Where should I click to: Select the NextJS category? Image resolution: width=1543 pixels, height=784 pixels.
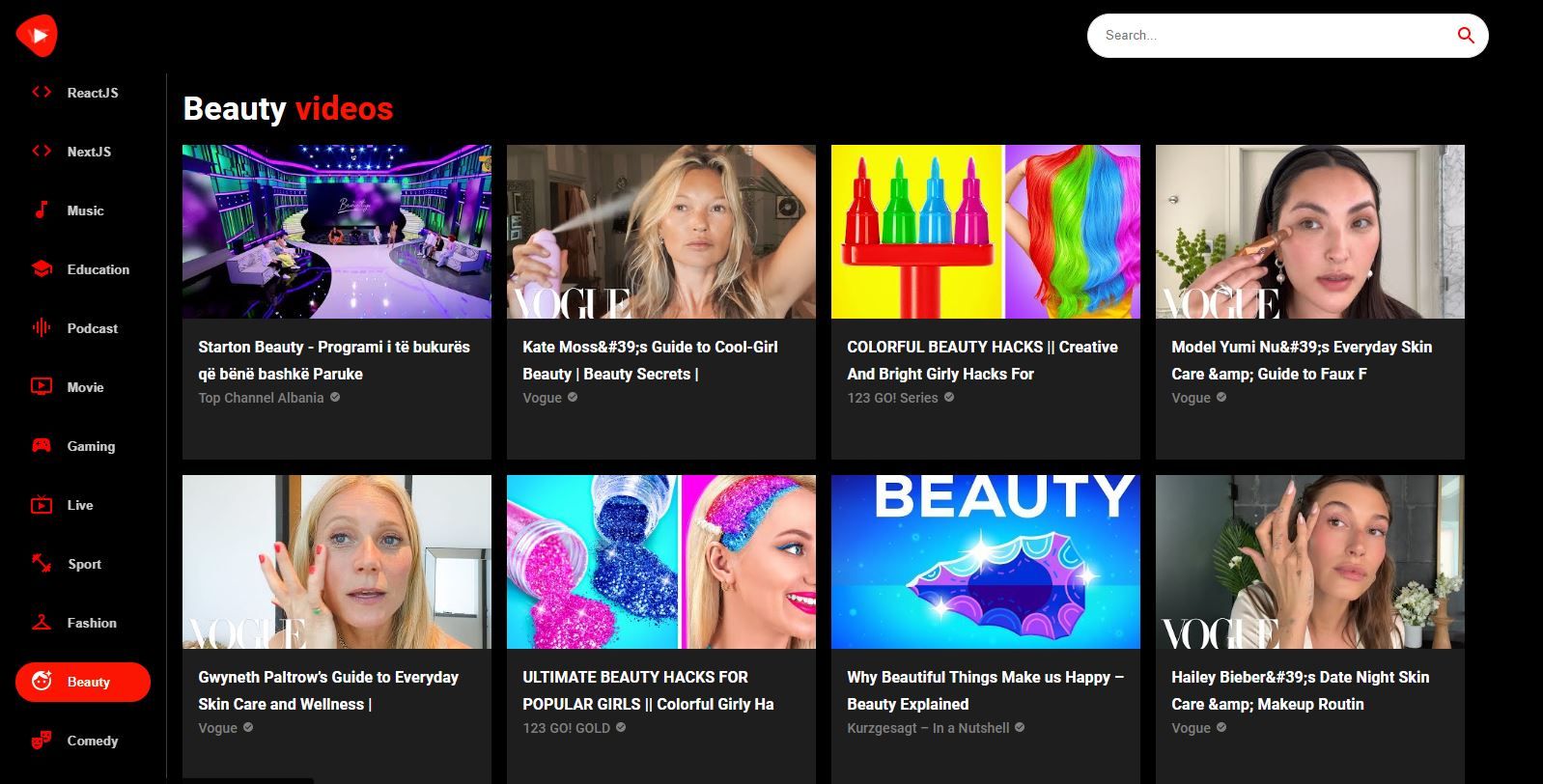[x=83, y=152]
